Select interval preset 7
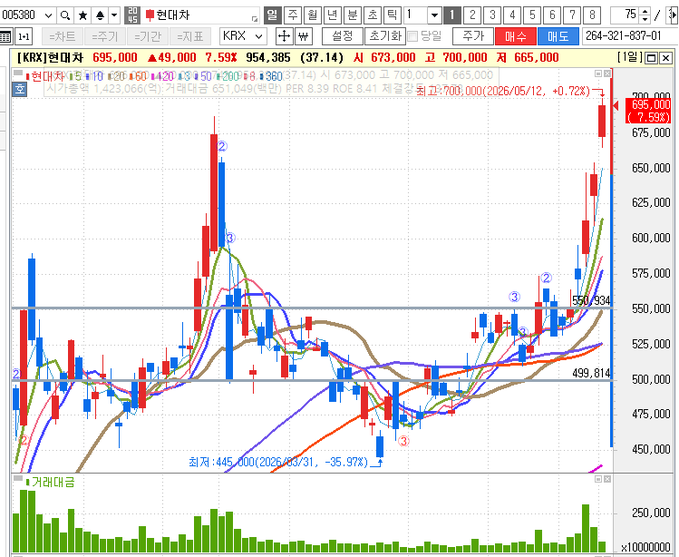 click(572, 16)
